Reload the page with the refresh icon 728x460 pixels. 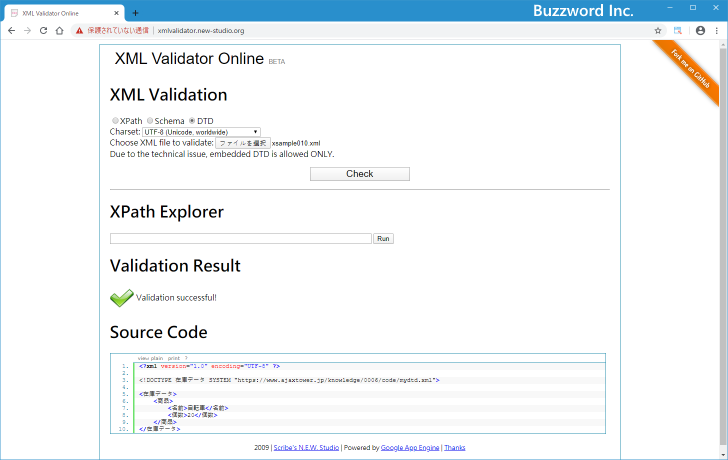pos(43,31)
